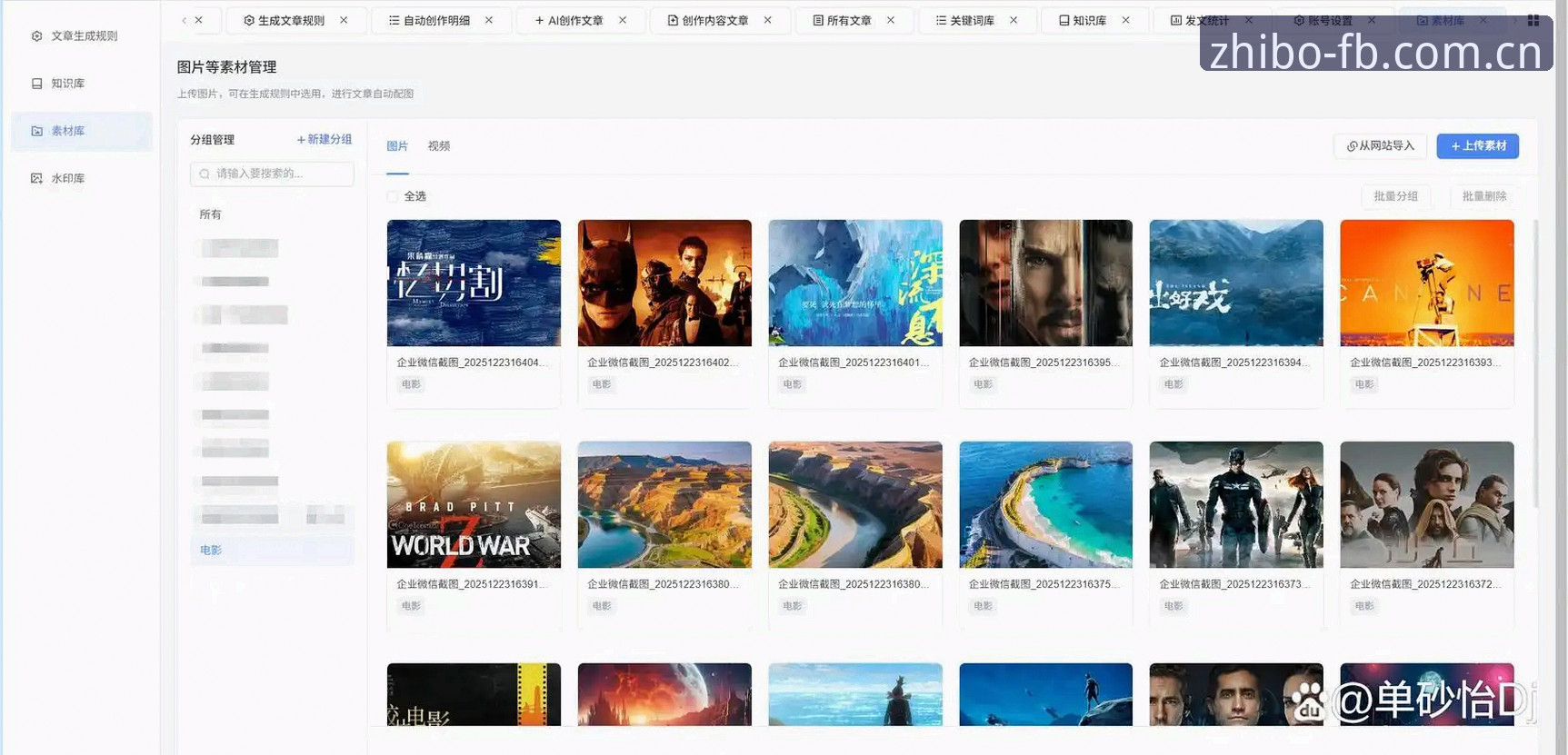The height and width of the screenshot is (755, 1568).
Task: Click the 上传素材 button
Action: [1477, 146]
